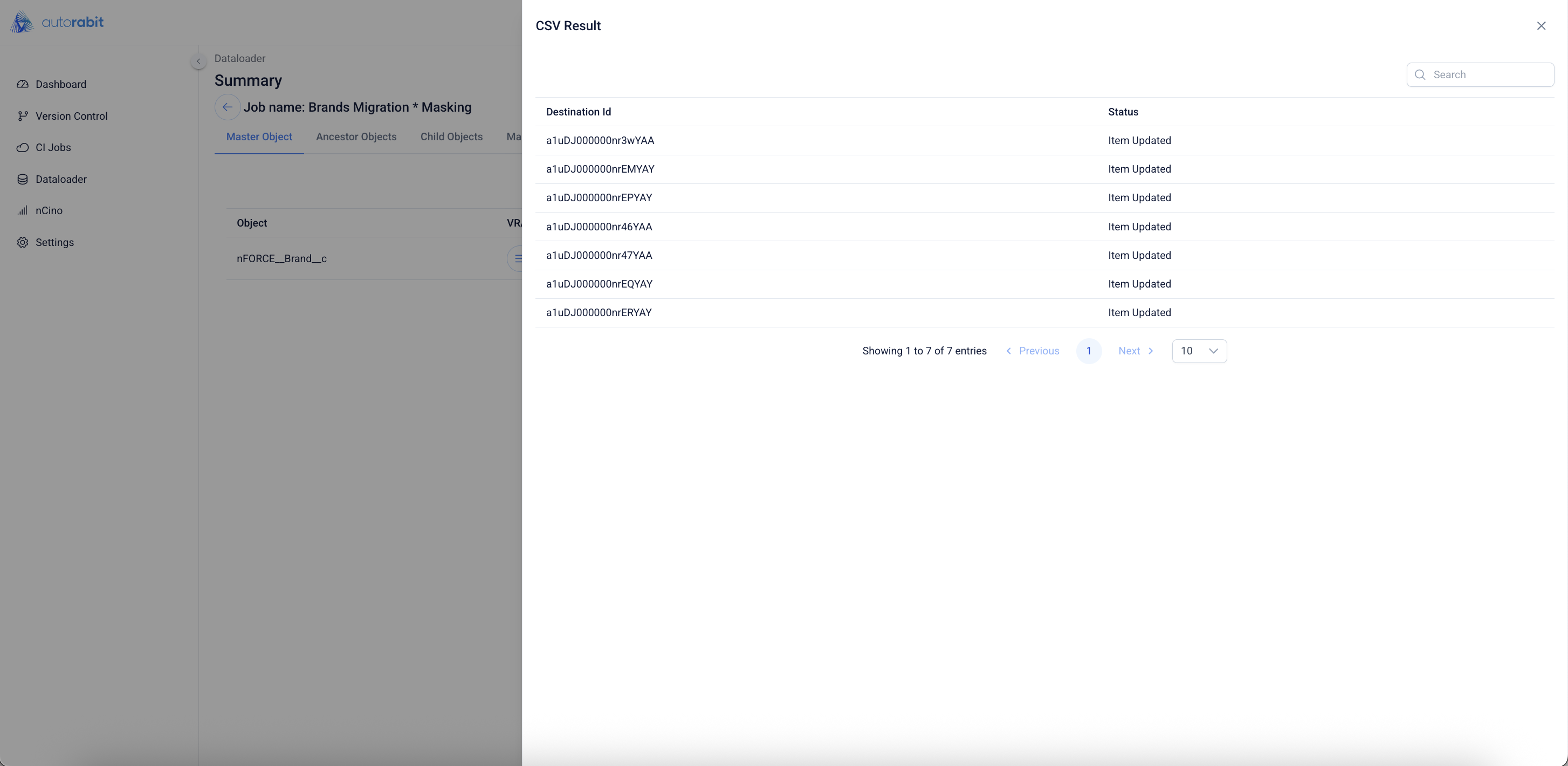Click the Search field in CSV Result
This screenshot has width=1568, height=766.
1488,75
